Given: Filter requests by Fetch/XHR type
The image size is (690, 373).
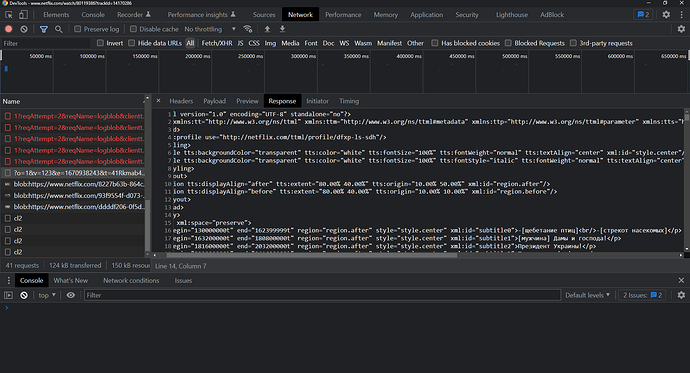Looking at the screenshot, I should pos(217,43).
